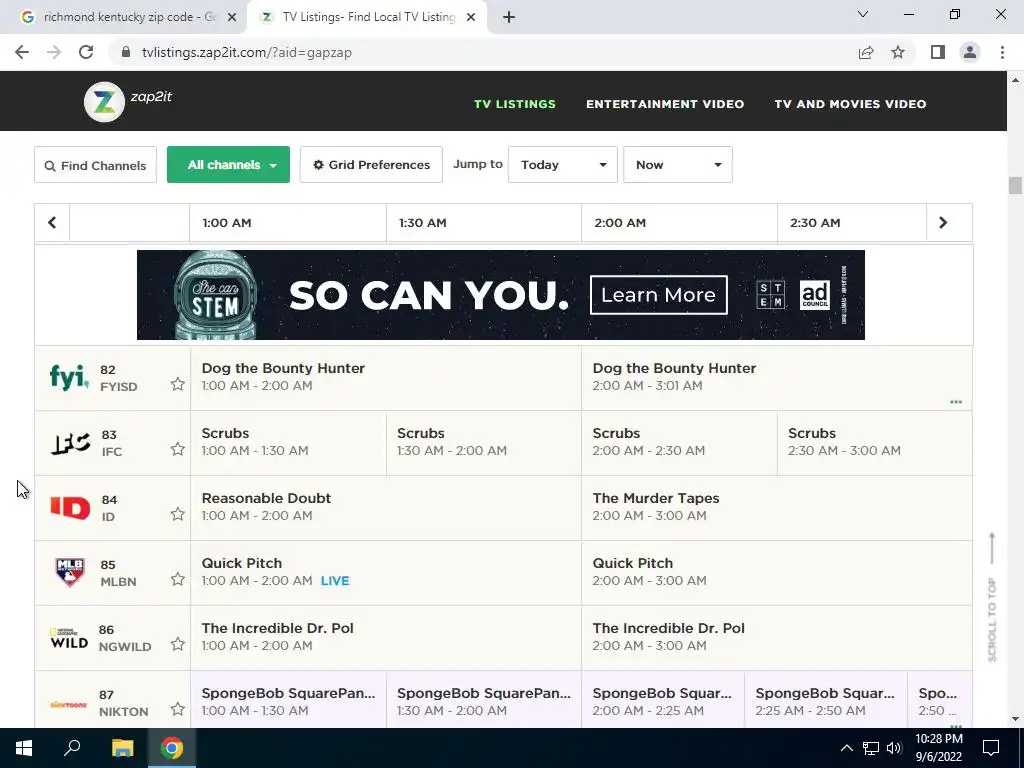The width and height of the screenshot is (1024, 768).
Task: Click the Find Channels button
Action: (95, 165)
